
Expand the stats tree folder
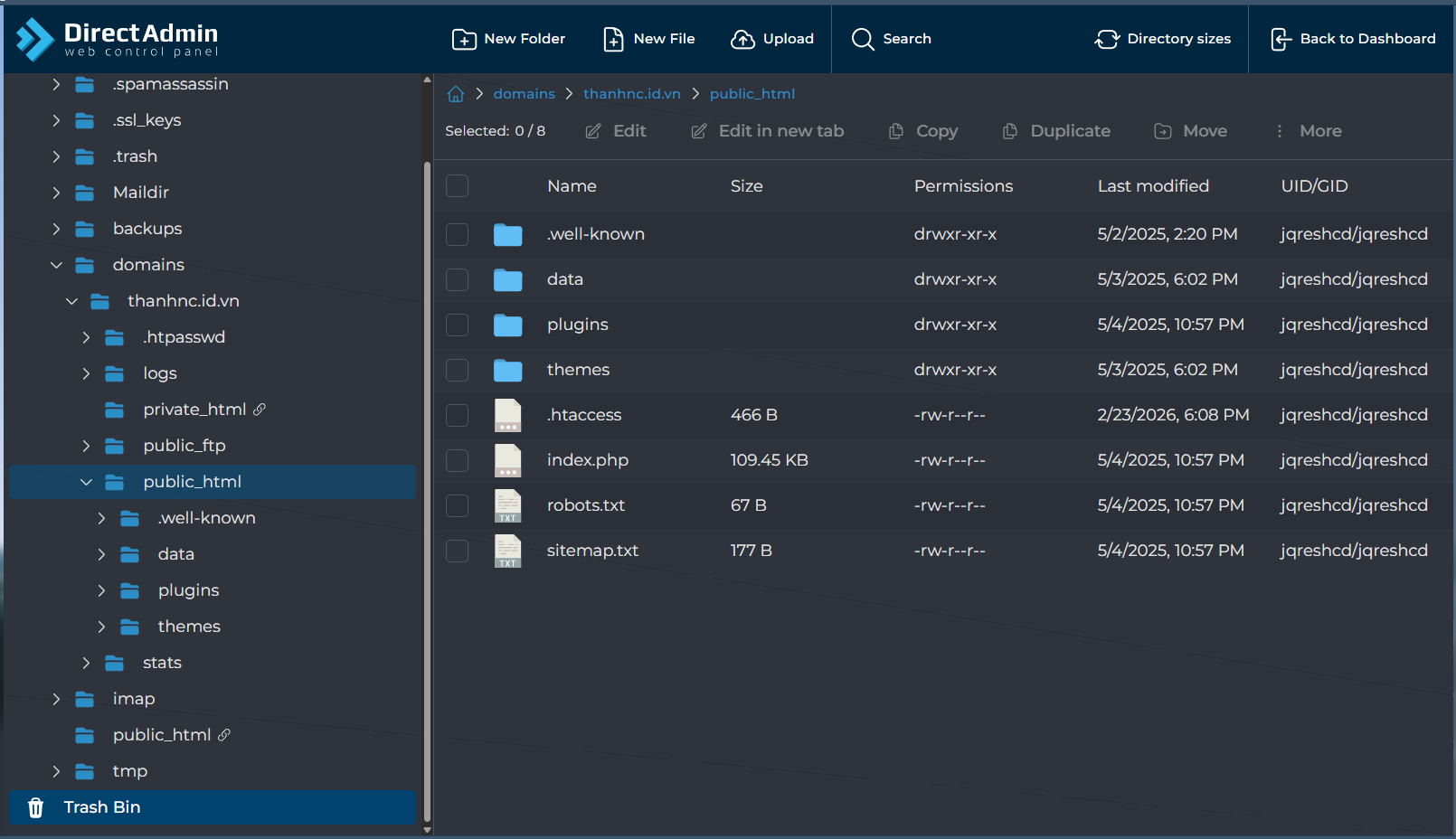pyautogui.click(x=86, y=663)
